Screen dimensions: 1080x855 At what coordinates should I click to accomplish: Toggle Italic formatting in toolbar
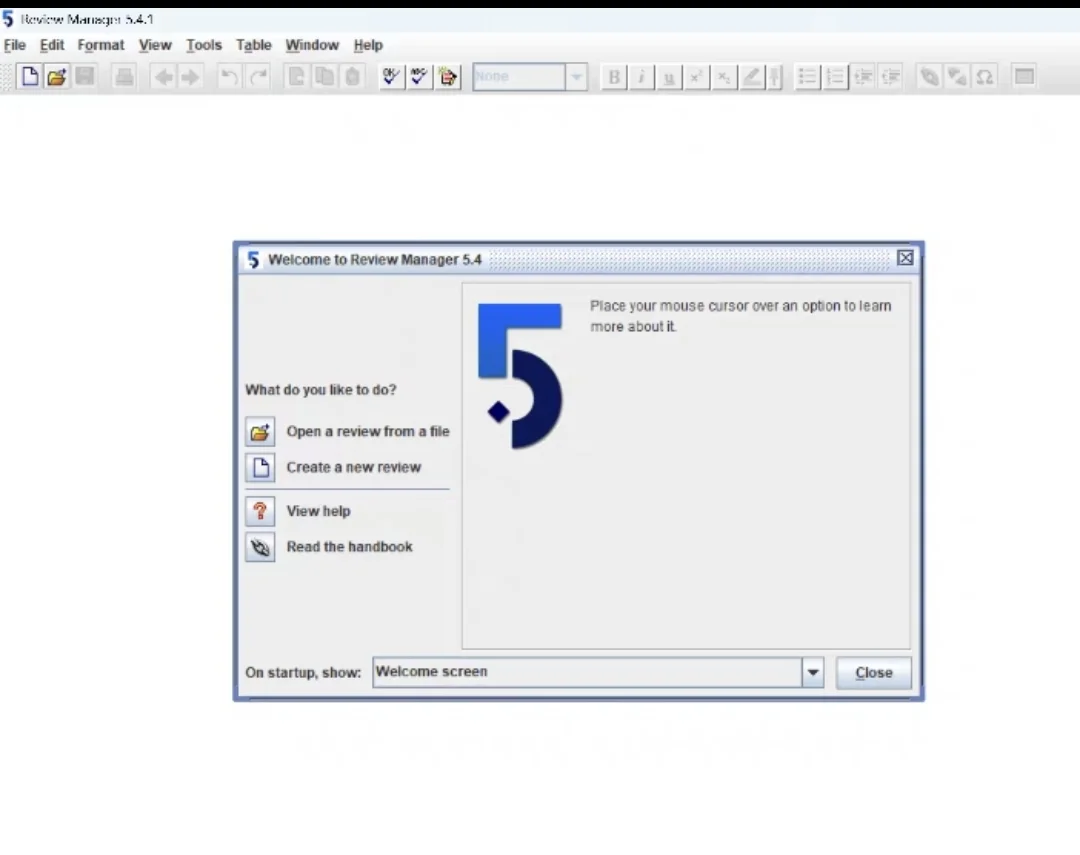pyautogui.click(x=641, y=76)
